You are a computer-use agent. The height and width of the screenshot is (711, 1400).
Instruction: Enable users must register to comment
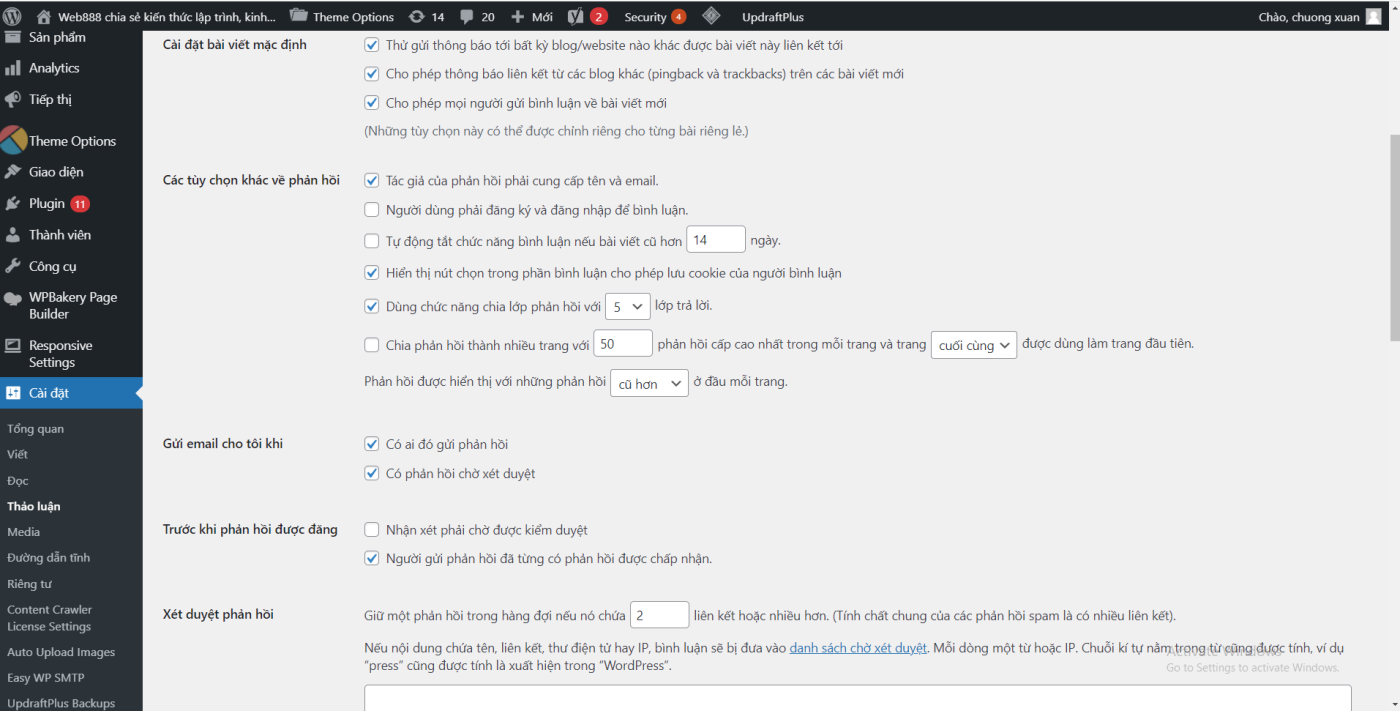tap(372, 210)
